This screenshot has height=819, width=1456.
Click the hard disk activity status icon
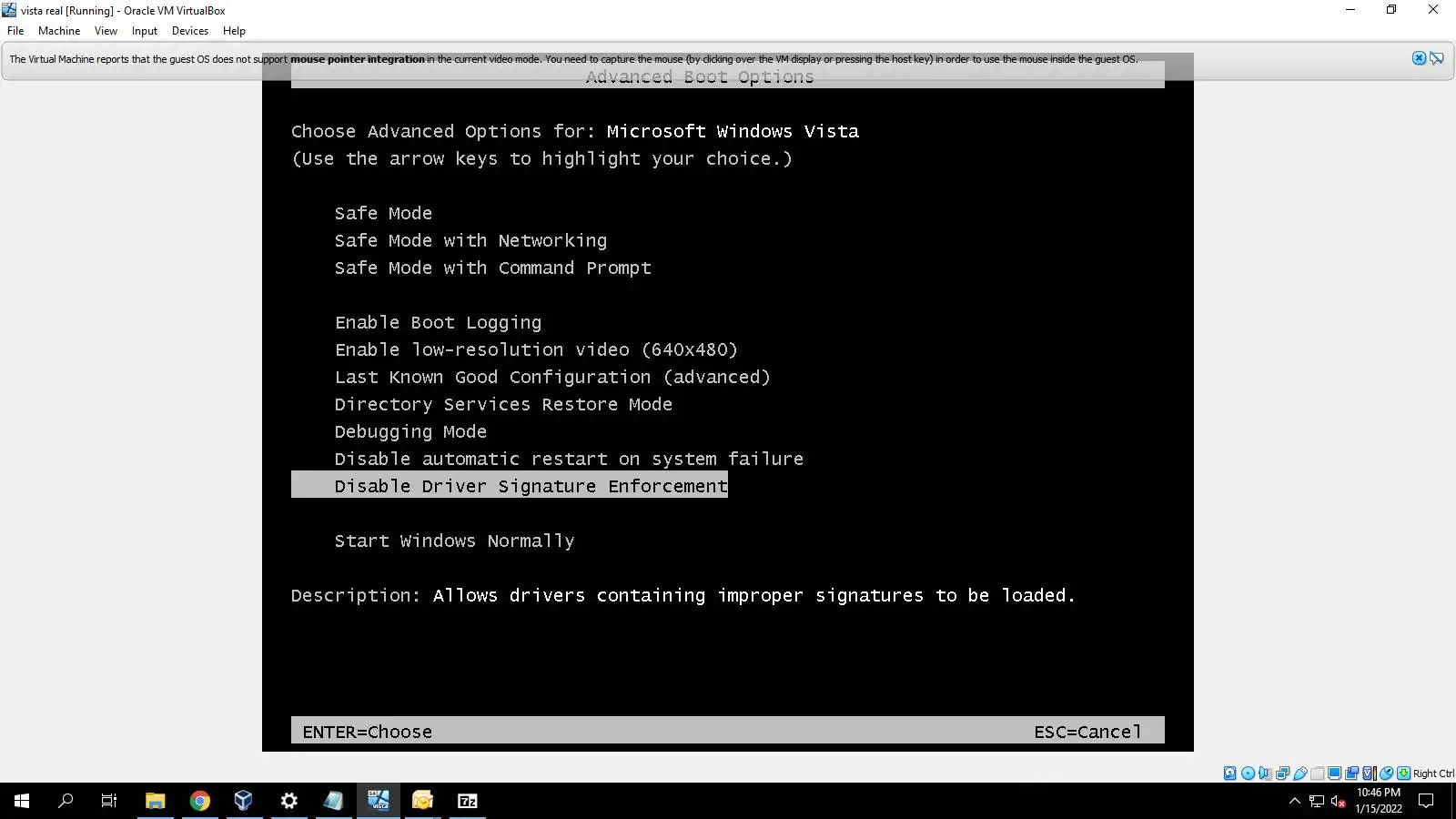tap(1230, 773)
